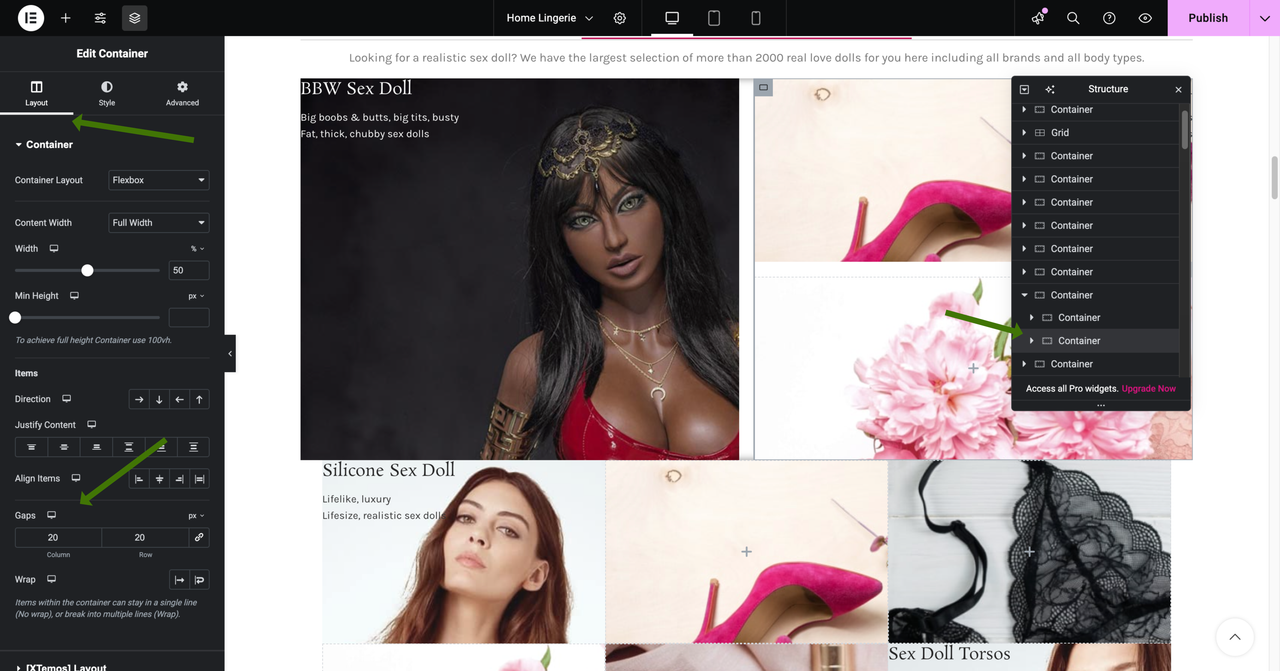Open the Content Width Full Width dropdown
Viewport: 1280px width, 671px height.
pyautogui.click(x=159, y=223)
